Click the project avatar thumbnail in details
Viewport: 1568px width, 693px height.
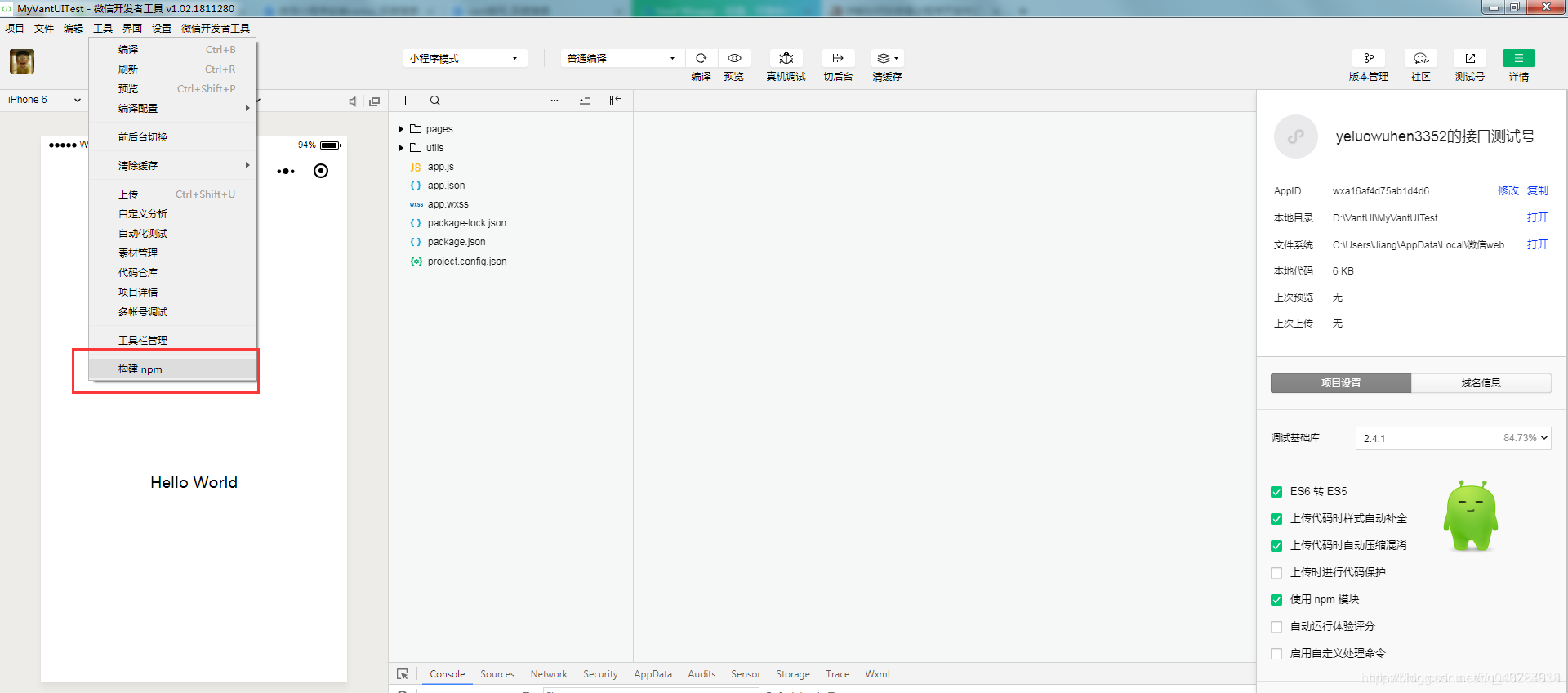1296,136
